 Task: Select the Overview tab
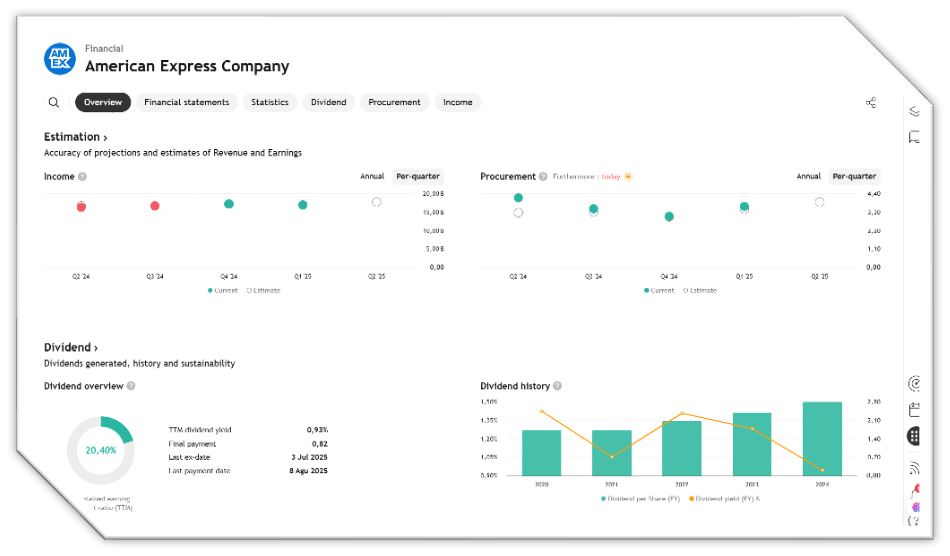103,102
